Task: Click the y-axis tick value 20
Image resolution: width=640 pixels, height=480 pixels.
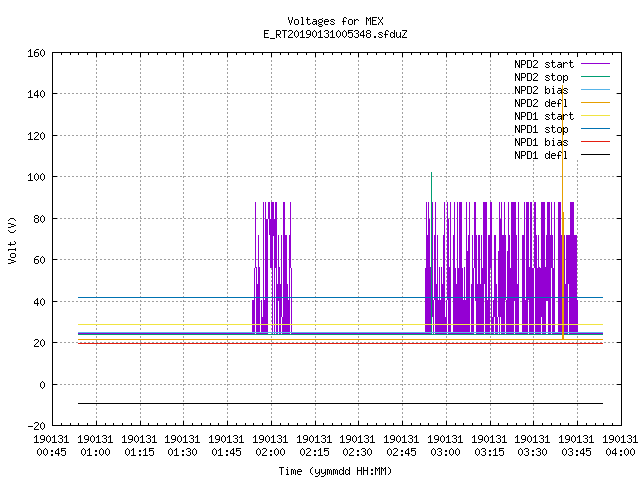Action: [39, 343]
